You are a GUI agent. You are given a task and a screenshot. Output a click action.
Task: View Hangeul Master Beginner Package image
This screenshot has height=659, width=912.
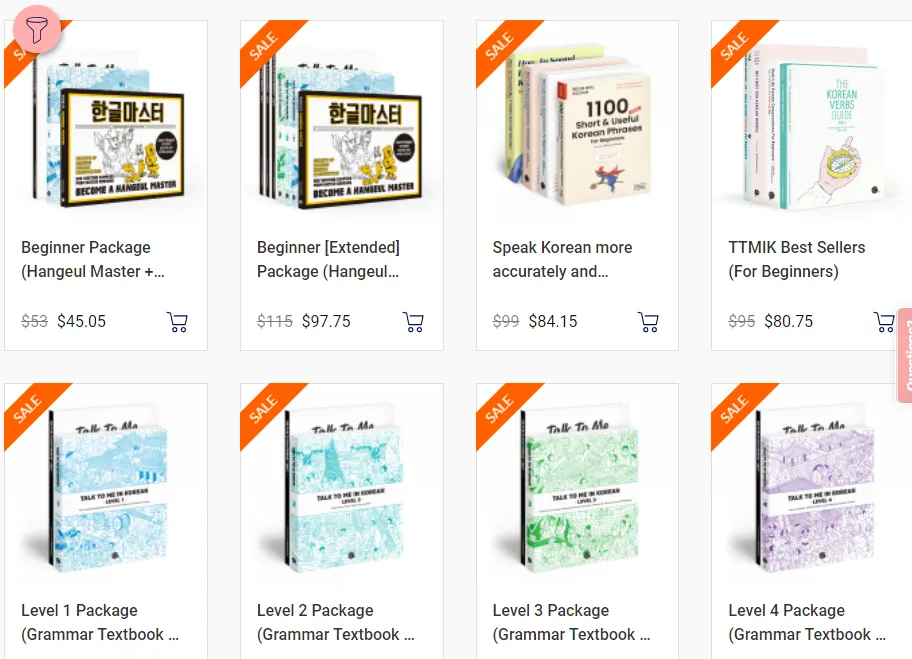108,129
